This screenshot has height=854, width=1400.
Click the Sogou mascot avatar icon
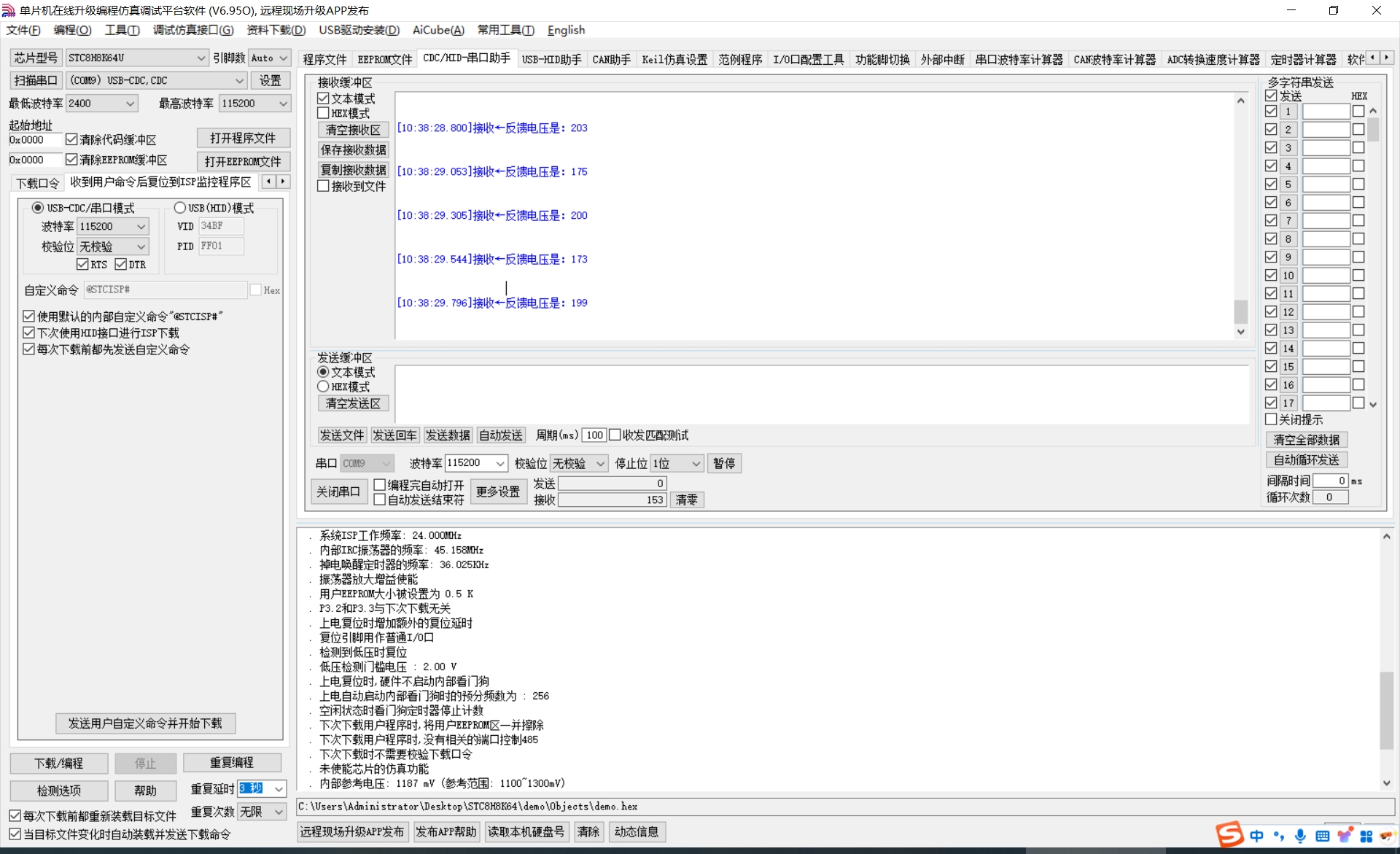tap(1386, 836)
